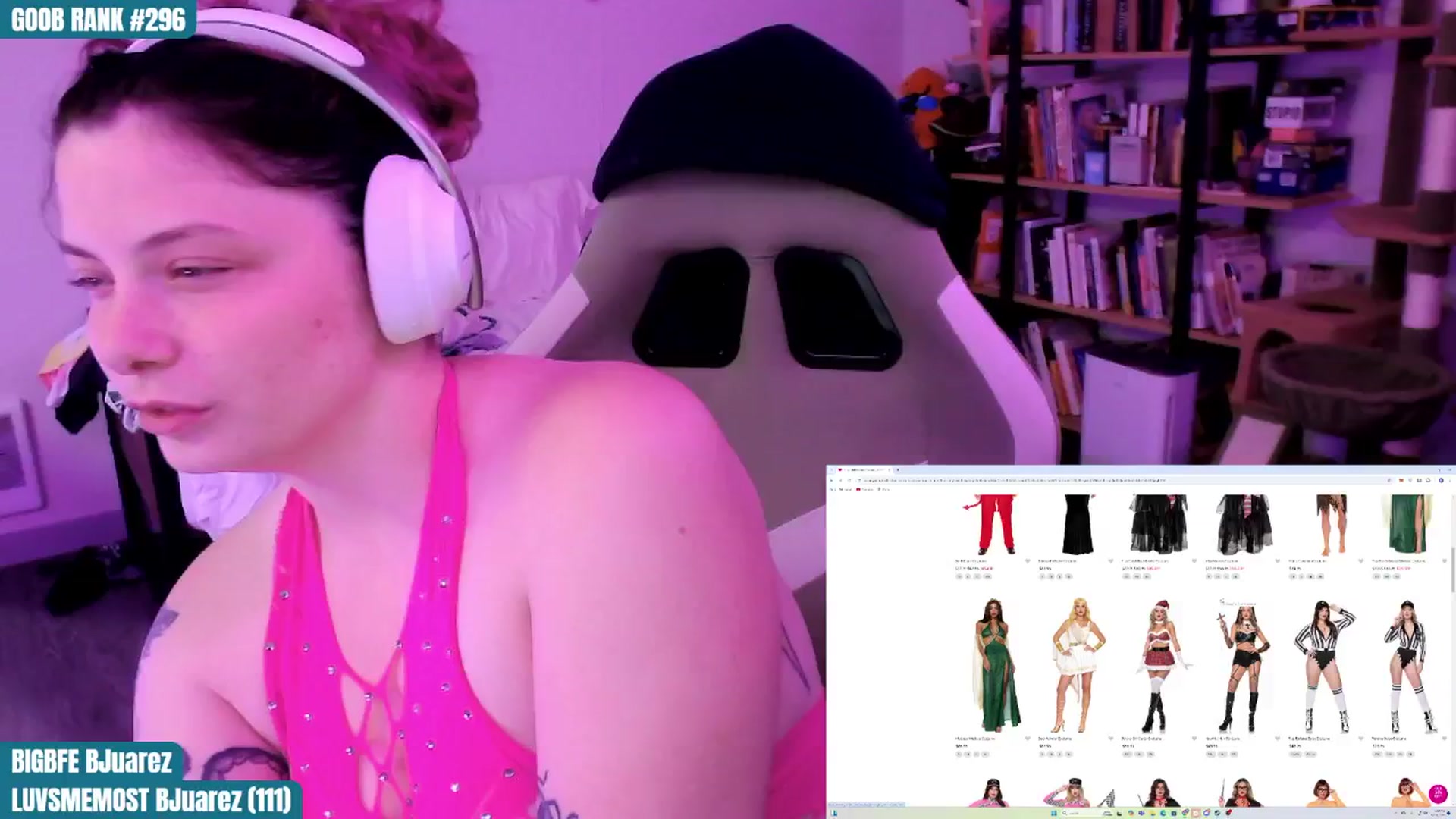Add white goddess costume to wishlist heart
This screenshot has width=1456, height=819.
[1111, 738]
